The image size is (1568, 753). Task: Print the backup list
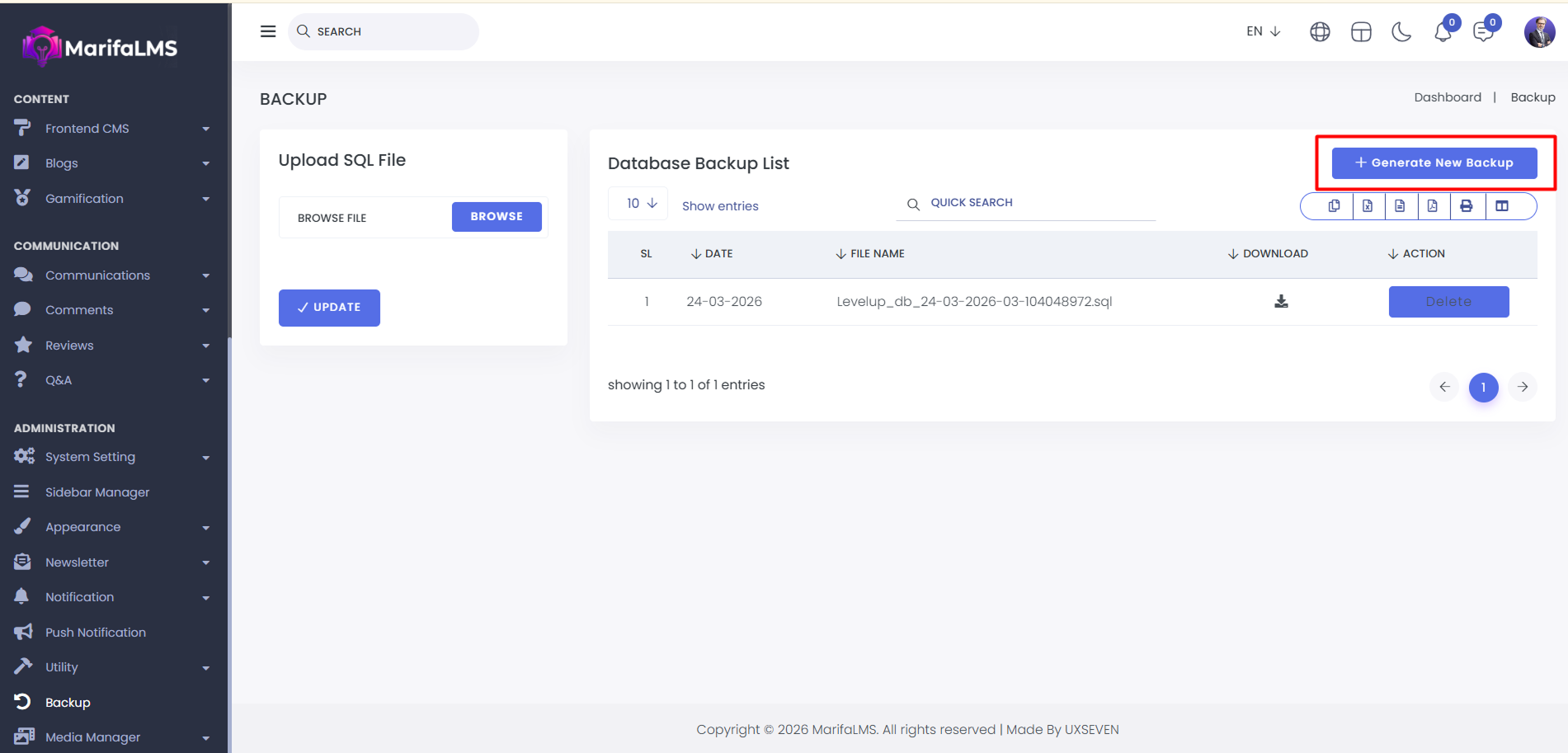click(1466, 206)
